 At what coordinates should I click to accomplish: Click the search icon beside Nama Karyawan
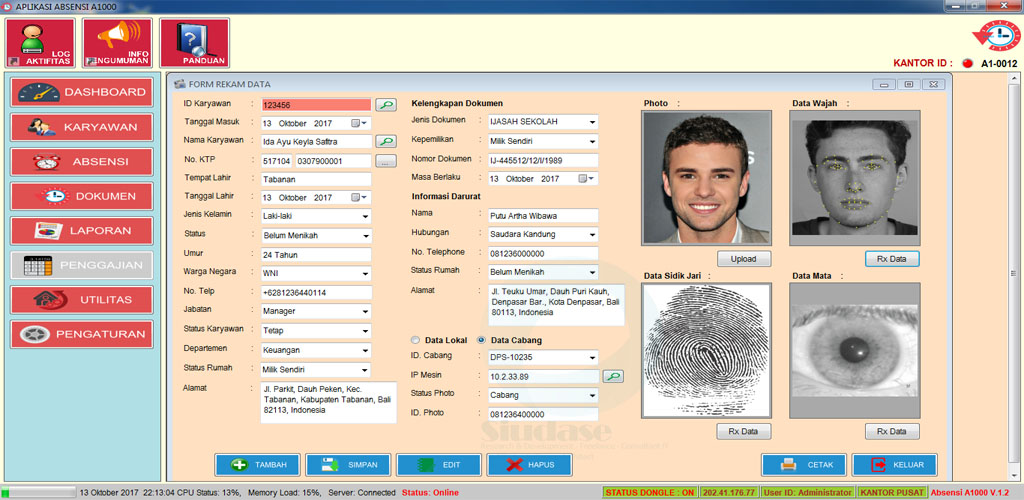[x=385, y=142]
